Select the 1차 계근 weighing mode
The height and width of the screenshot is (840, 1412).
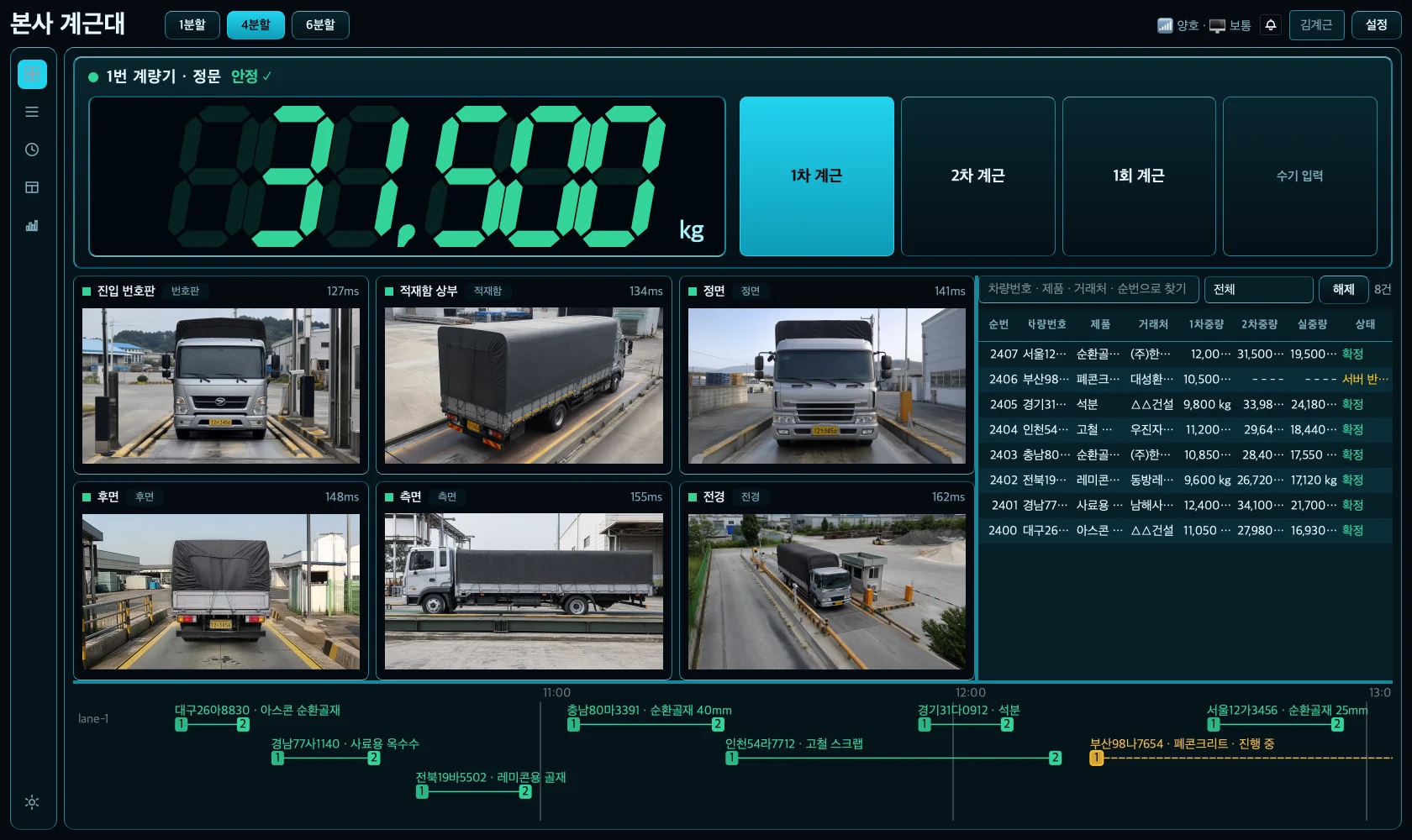tap(816, 176)
